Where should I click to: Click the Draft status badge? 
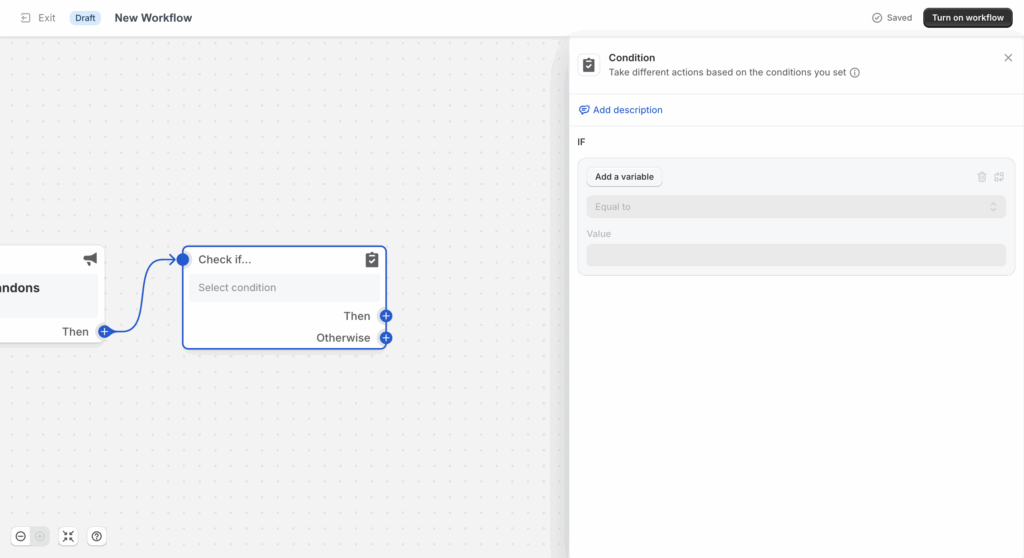tap(85, 18)
